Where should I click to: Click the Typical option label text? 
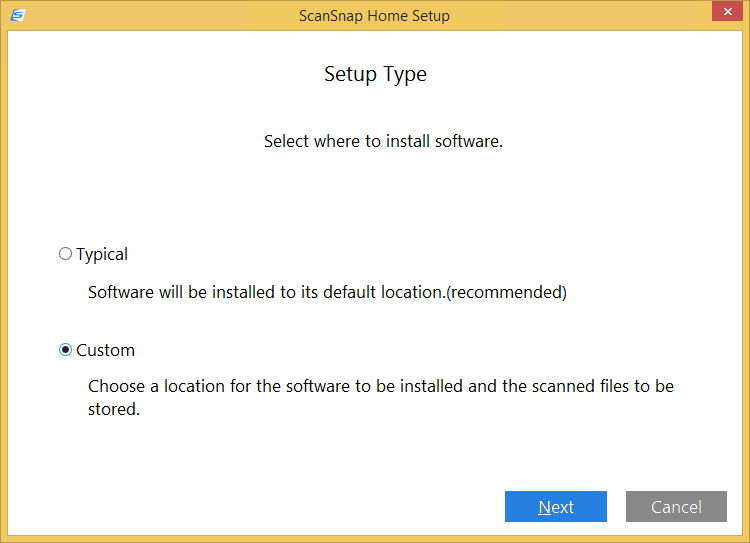(x=102, y=254)
